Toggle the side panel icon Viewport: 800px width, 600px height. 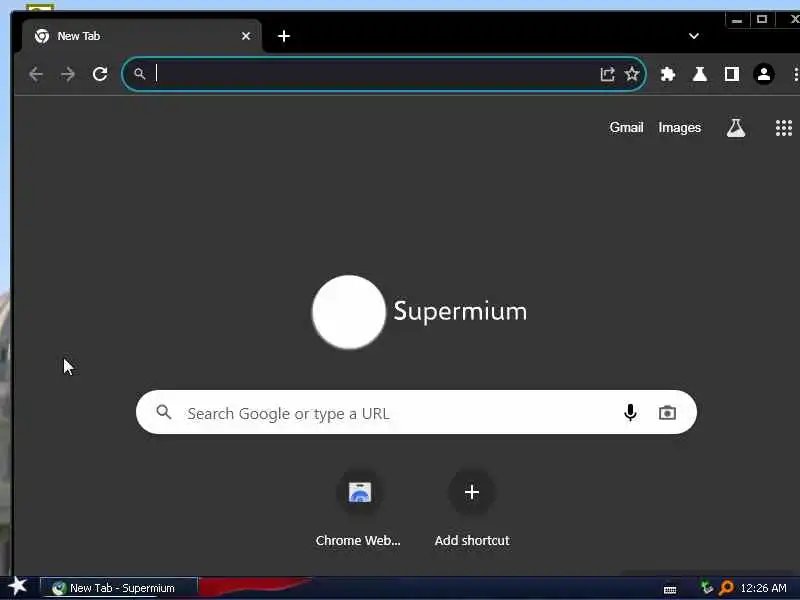[732, 74]
